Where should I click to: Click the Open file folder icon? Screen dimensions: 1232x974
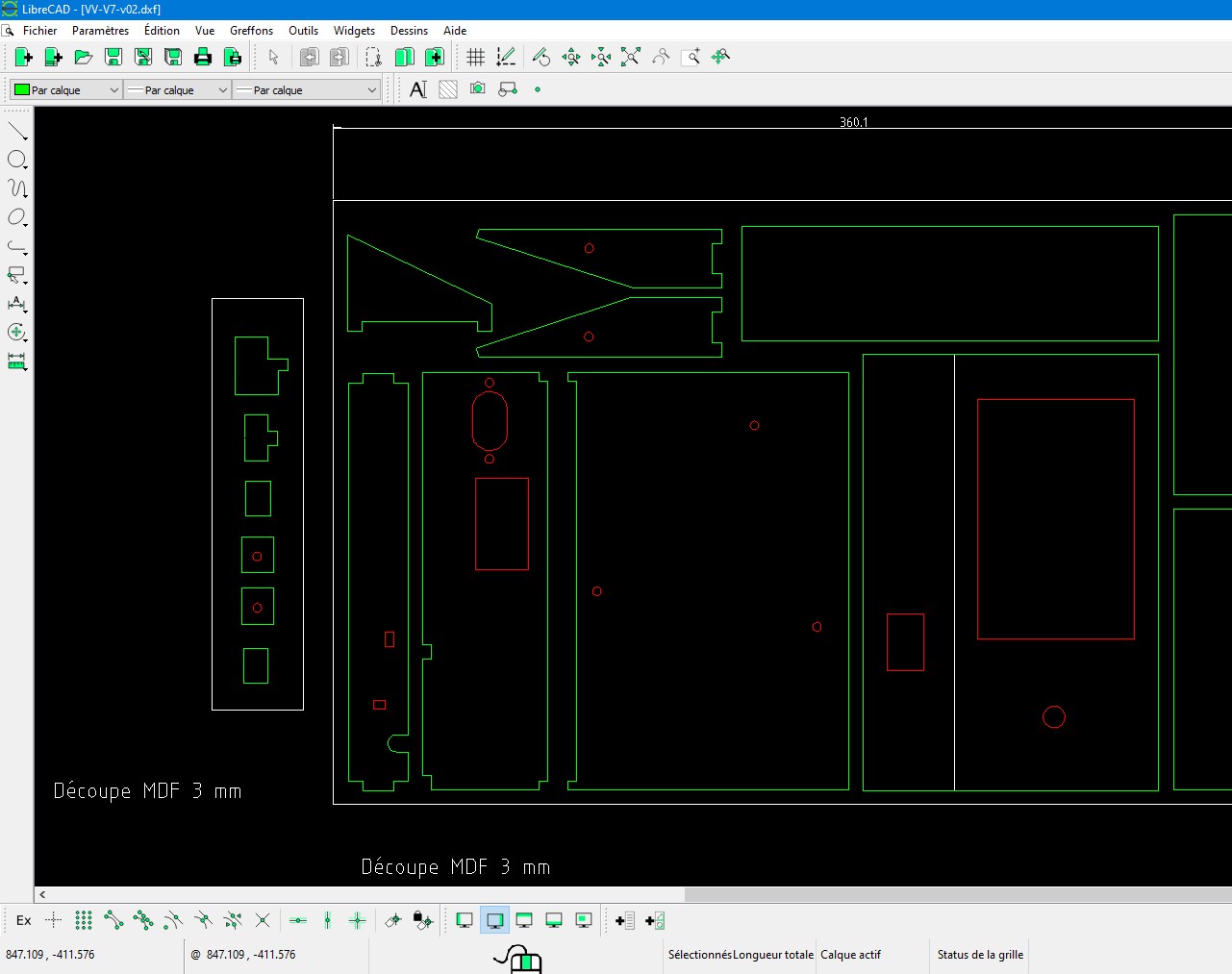84,58
